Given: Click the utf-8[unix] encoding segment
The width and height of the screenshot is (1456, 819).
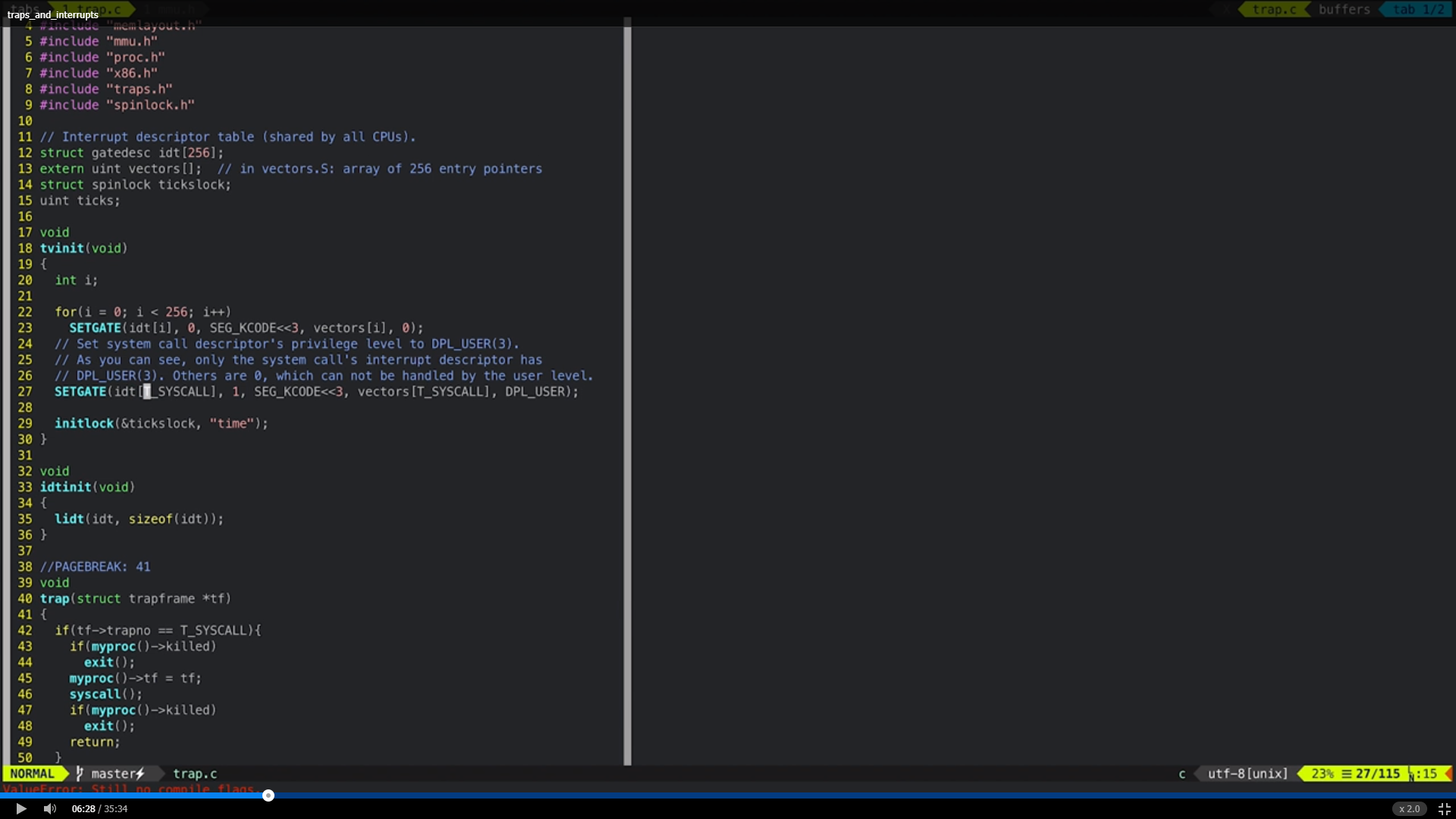Looking at the screenshot, I should [1247, 773].
